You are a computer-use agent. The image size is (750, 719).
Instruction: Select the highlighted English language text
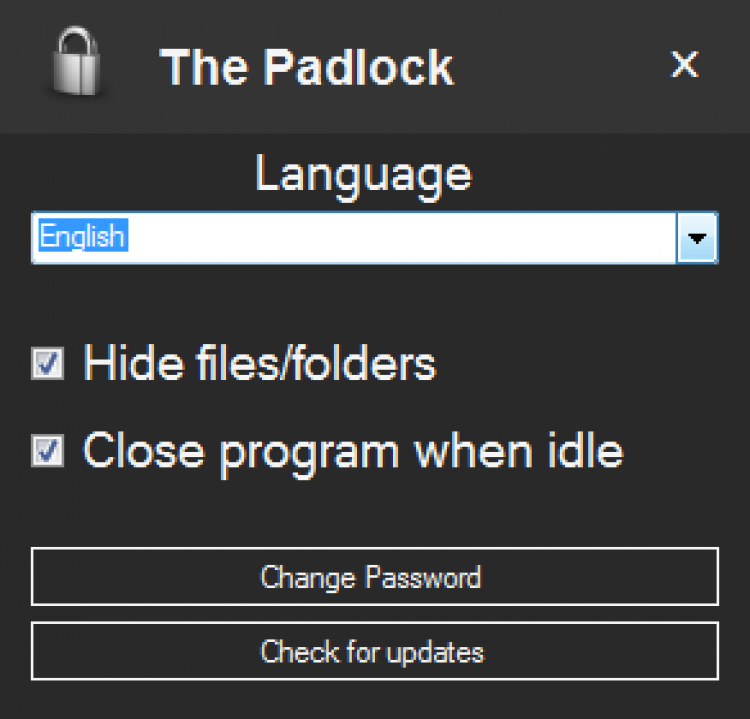click(81, 237)
